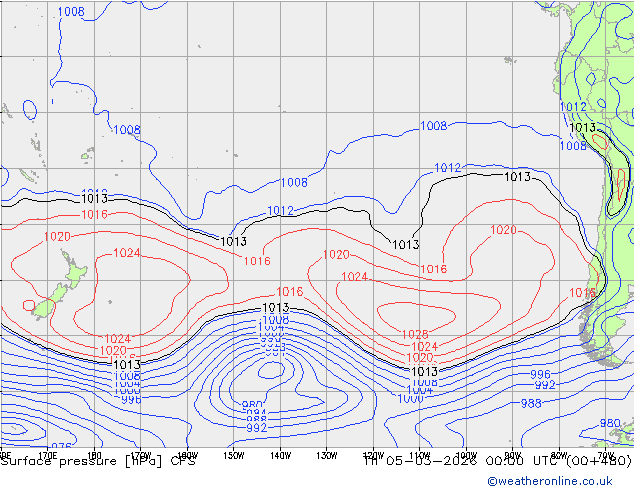This screenshot has width=634, height=490.
Task: Click the 90W longitude axis label
Action: 513,455
